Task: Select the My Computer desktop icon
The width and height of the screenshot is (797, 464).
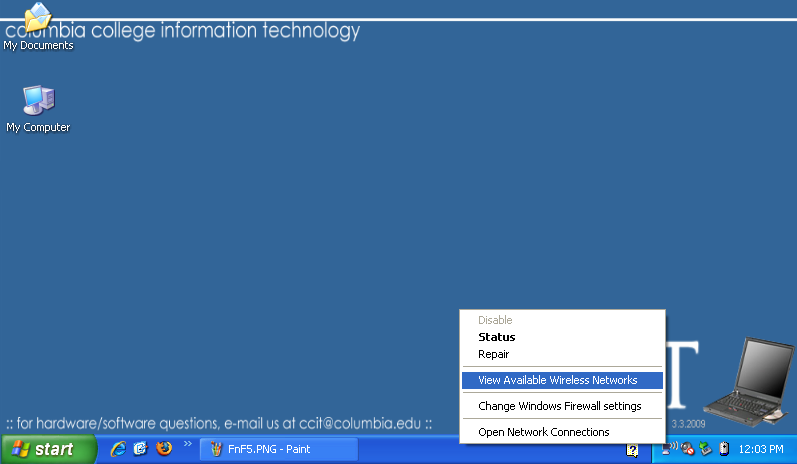Action: pos(38,109)
